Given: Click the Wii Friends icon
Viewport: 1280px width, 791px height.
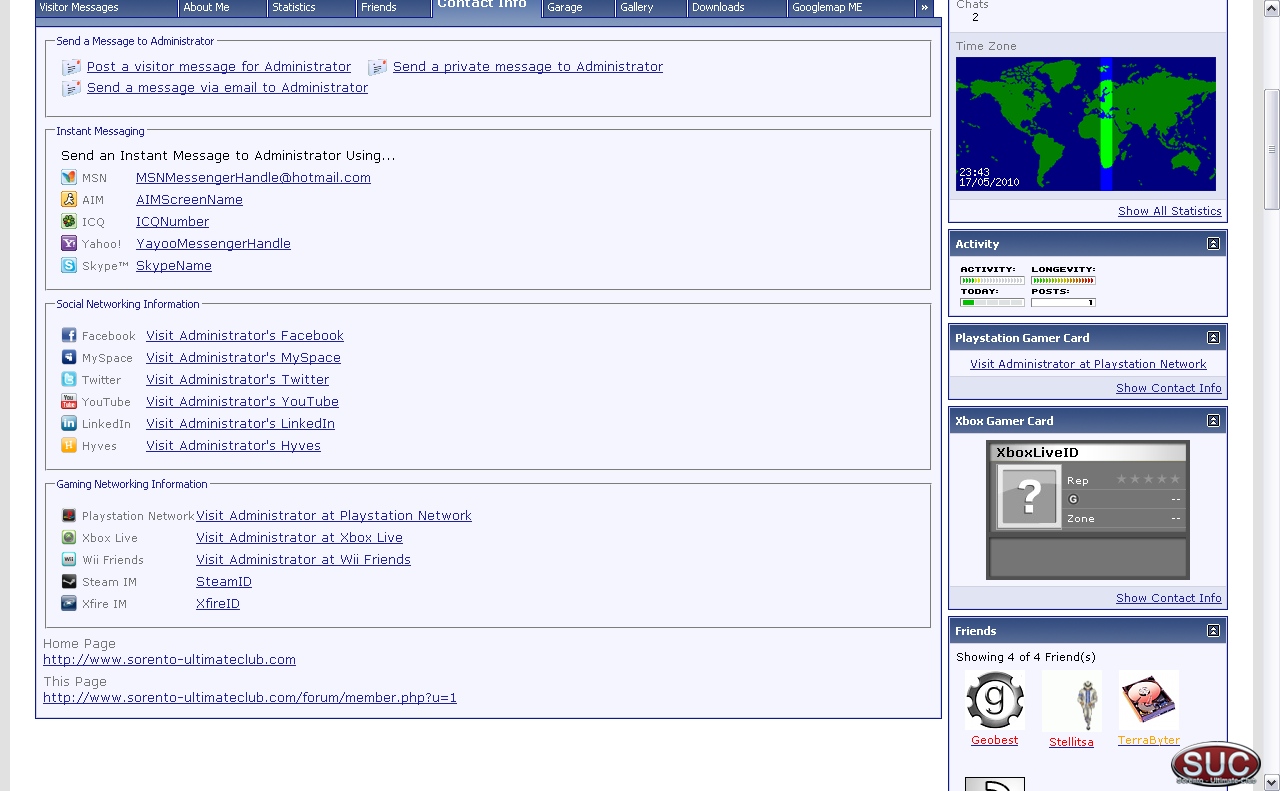Looking at the screenshot, I should tap(69, 559).
